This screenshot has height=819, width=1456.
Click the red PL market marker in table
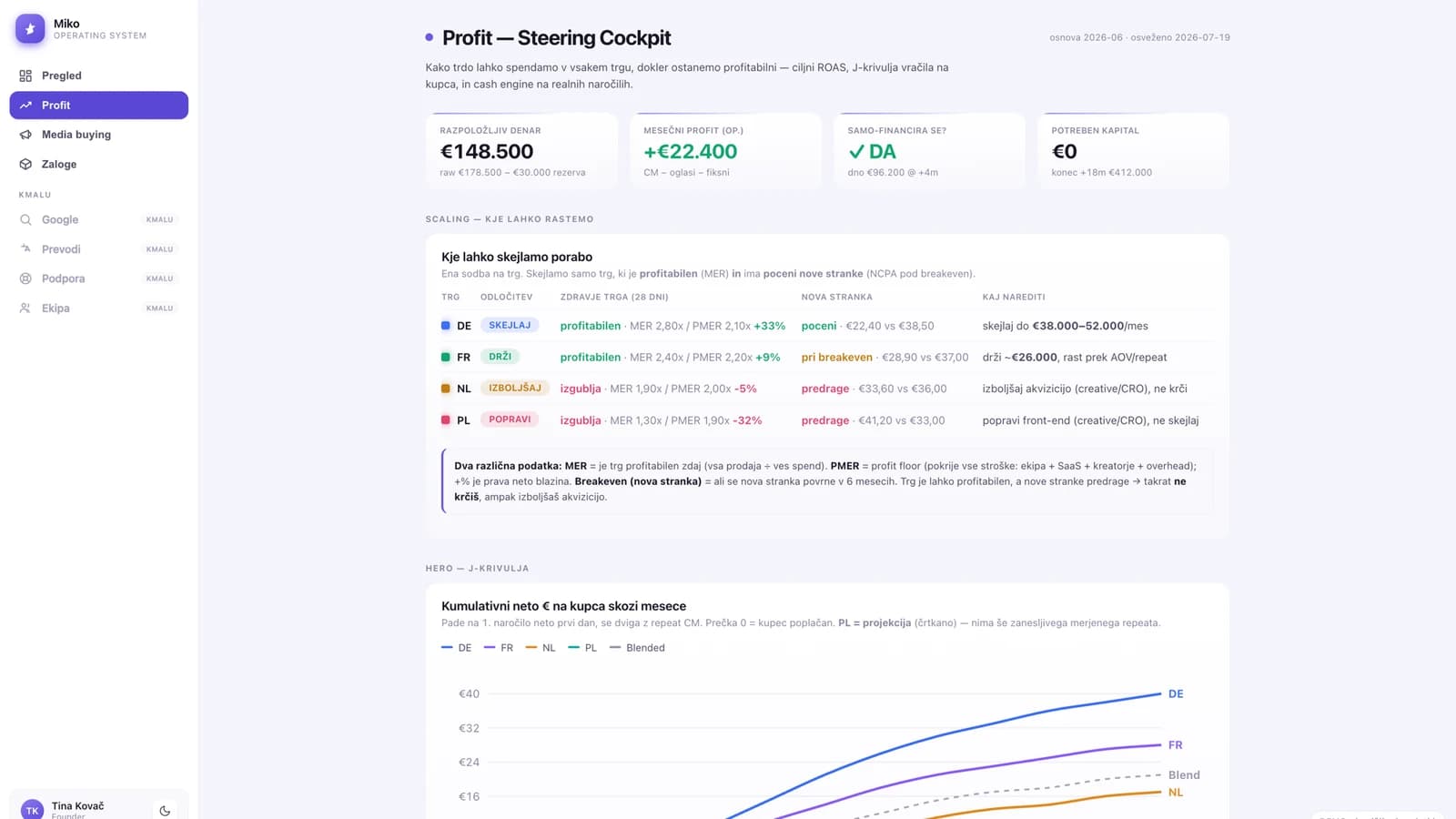[446, 420]
